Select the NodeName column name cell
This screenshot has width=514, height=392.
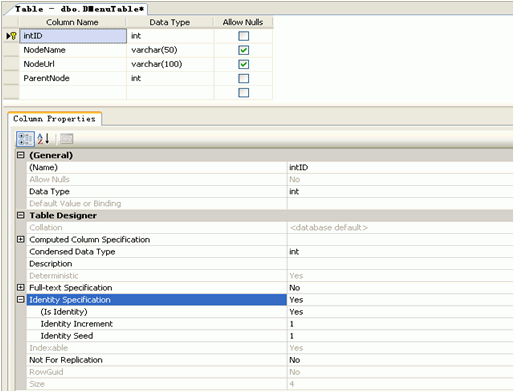(x=73, y=50)
